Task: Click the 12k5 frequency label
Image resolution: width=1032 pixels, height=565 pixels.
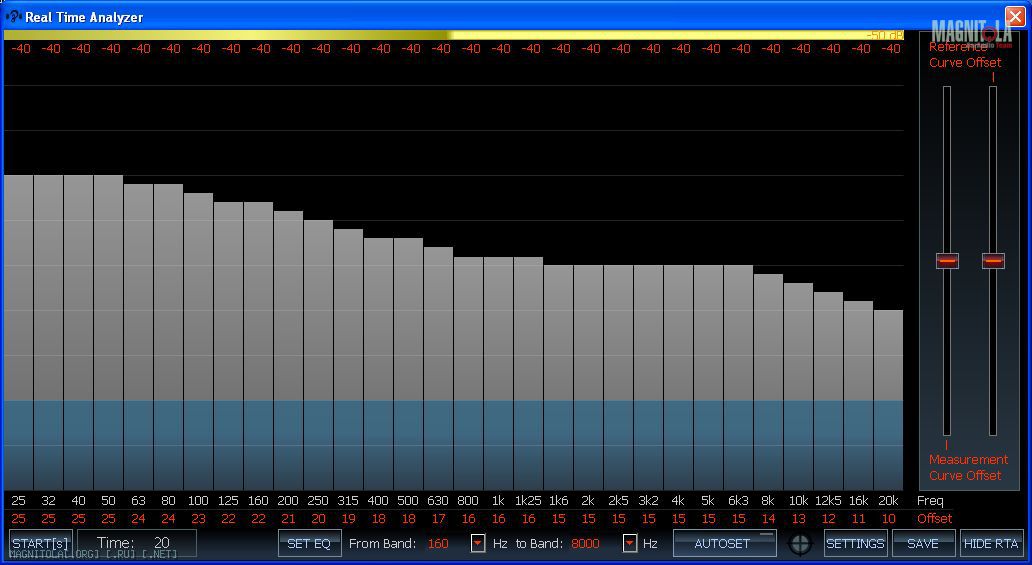Action: tap(828, 500)
